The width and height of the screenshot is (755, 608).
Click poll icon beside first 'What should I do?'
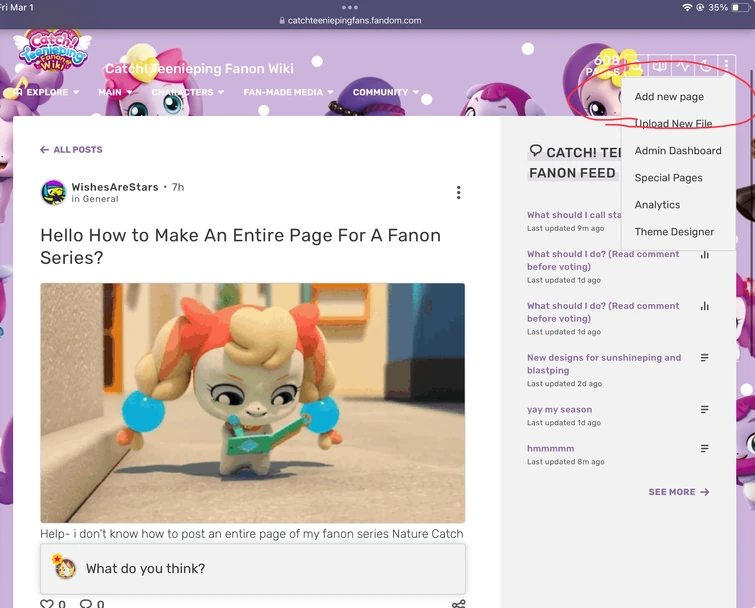[704, 254]
